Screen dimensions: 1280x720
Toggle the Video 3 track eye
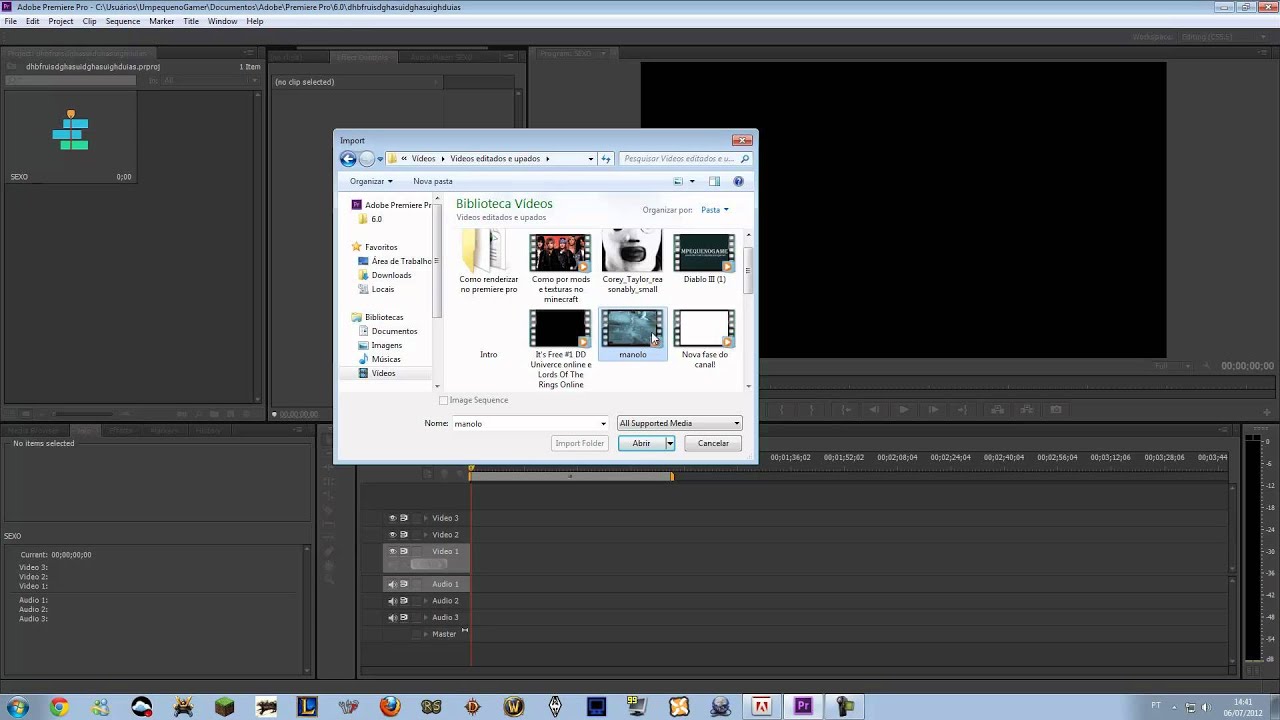click(x=392, y=518)
